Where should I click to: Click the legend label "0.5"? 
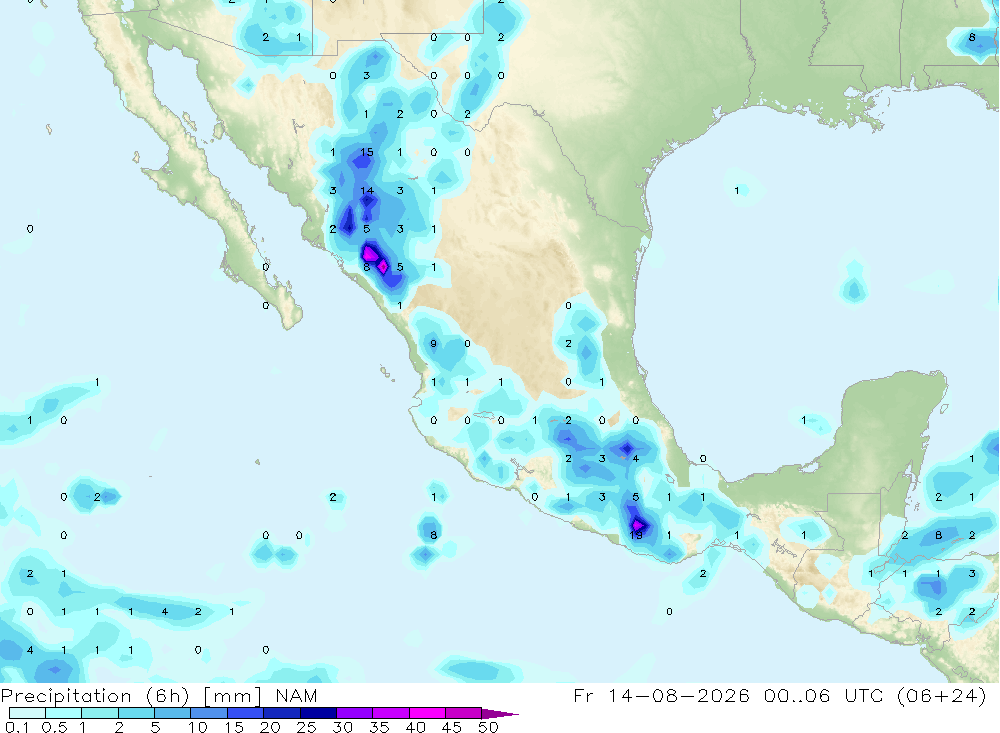coord(54,727)
